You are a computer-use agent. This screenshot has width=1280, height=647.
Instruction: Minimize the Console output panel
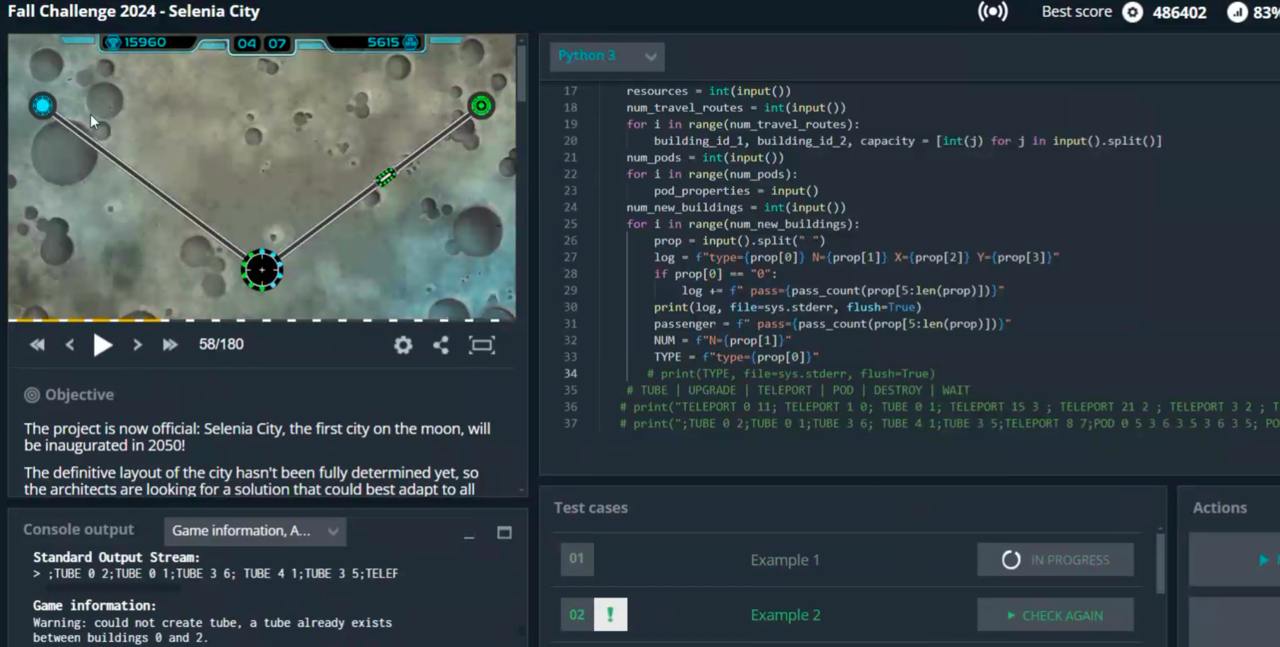pyautogui.click(x=468, y=533)
